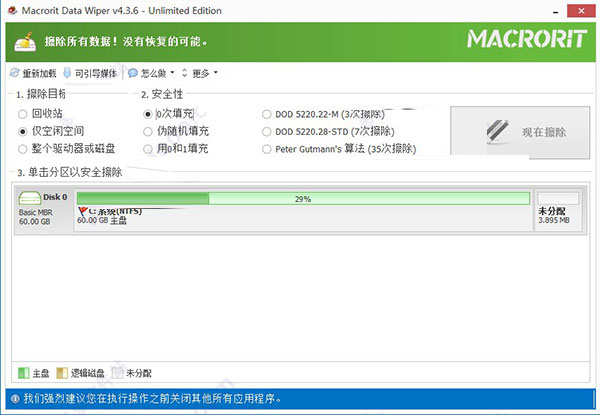600x415 pixels.
Task: Select DOD 5220.28-STD (7次擦除) method
Action: 266,132
